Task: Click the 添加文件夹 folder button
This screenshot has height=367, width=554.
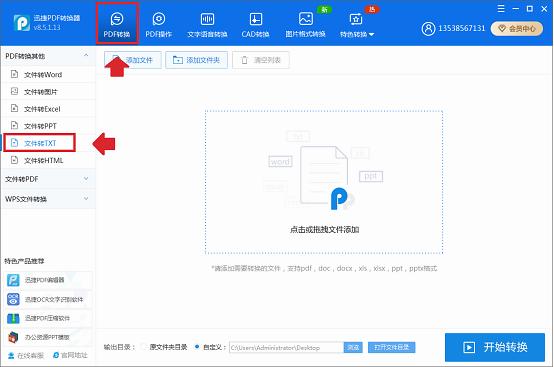Action: pos(196,60)
